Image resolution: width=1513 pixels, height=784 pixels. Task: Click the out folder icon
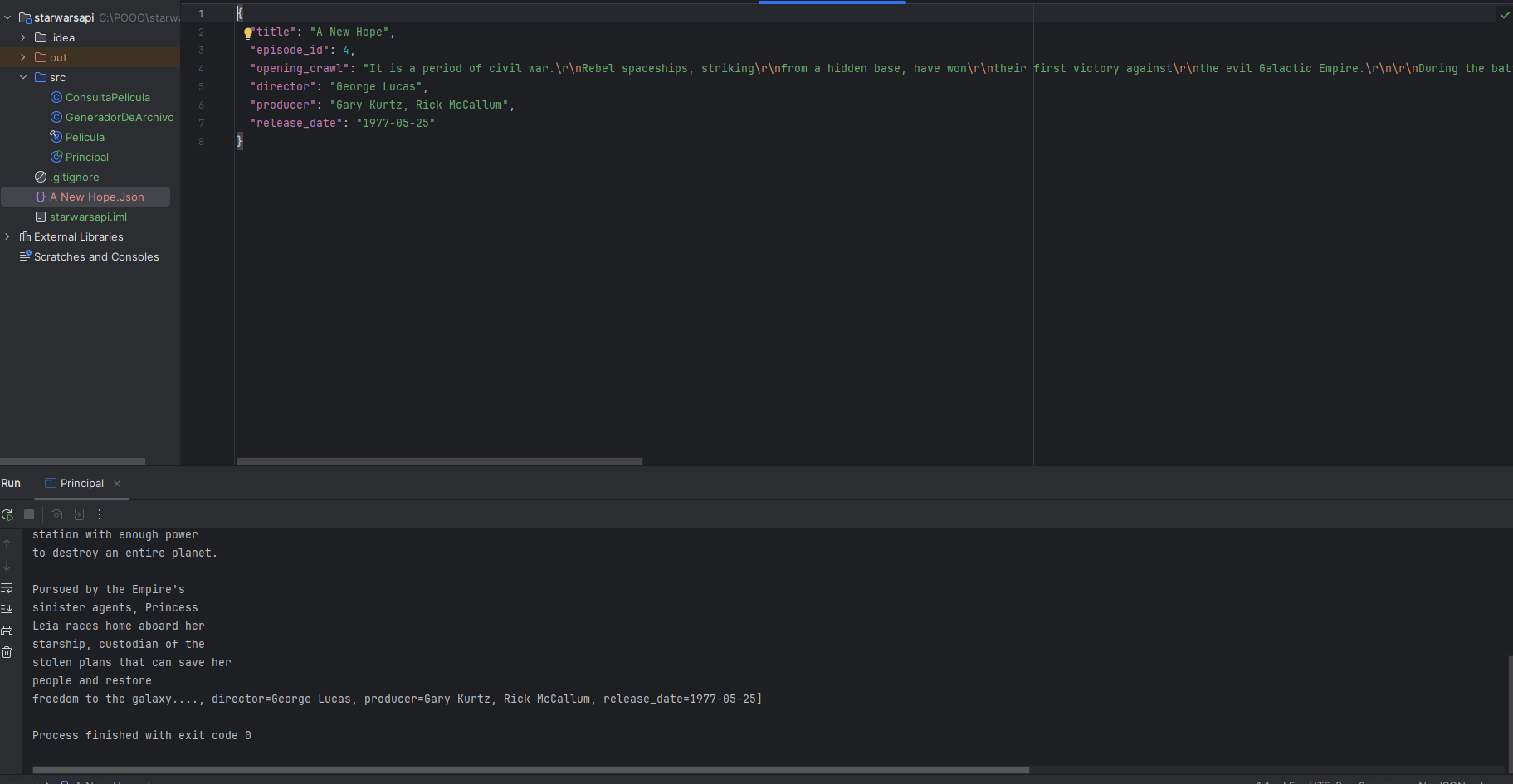point(41,57)
